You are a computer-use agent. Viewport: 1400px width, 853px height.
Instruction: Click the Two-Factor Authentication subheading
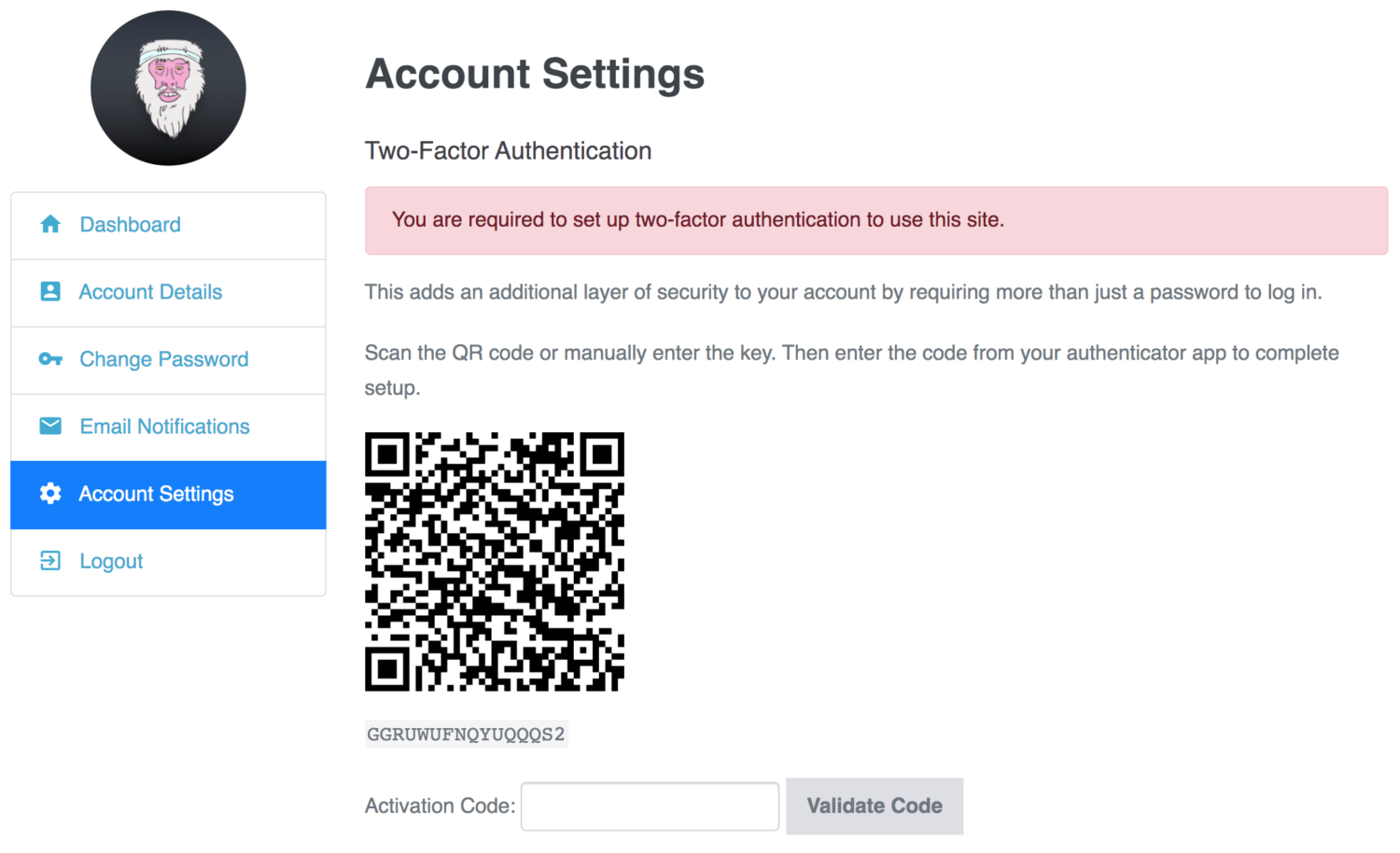coord(508,150)
